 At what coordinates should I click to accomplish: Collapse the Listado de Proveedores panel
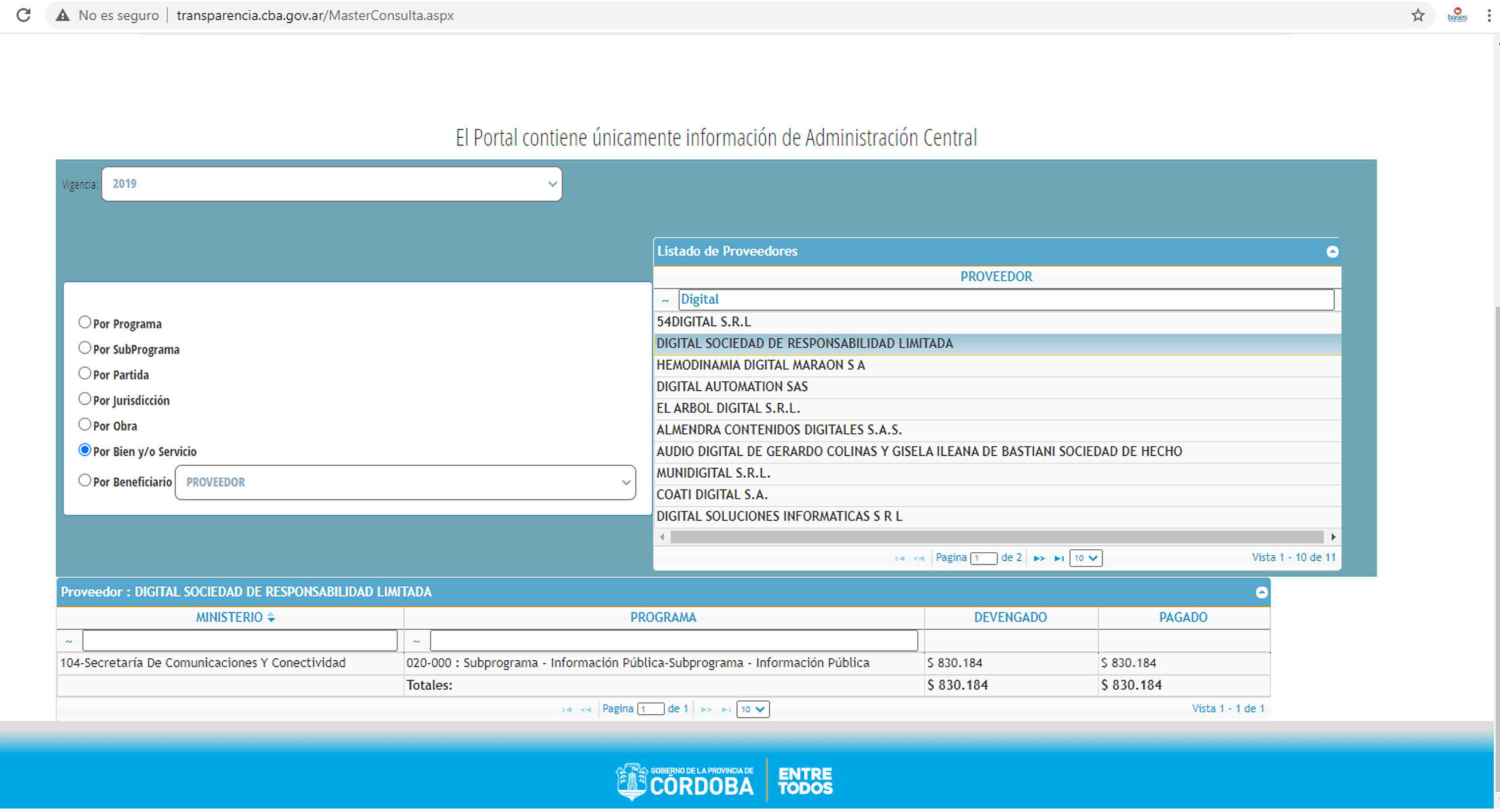(1332, 252)
